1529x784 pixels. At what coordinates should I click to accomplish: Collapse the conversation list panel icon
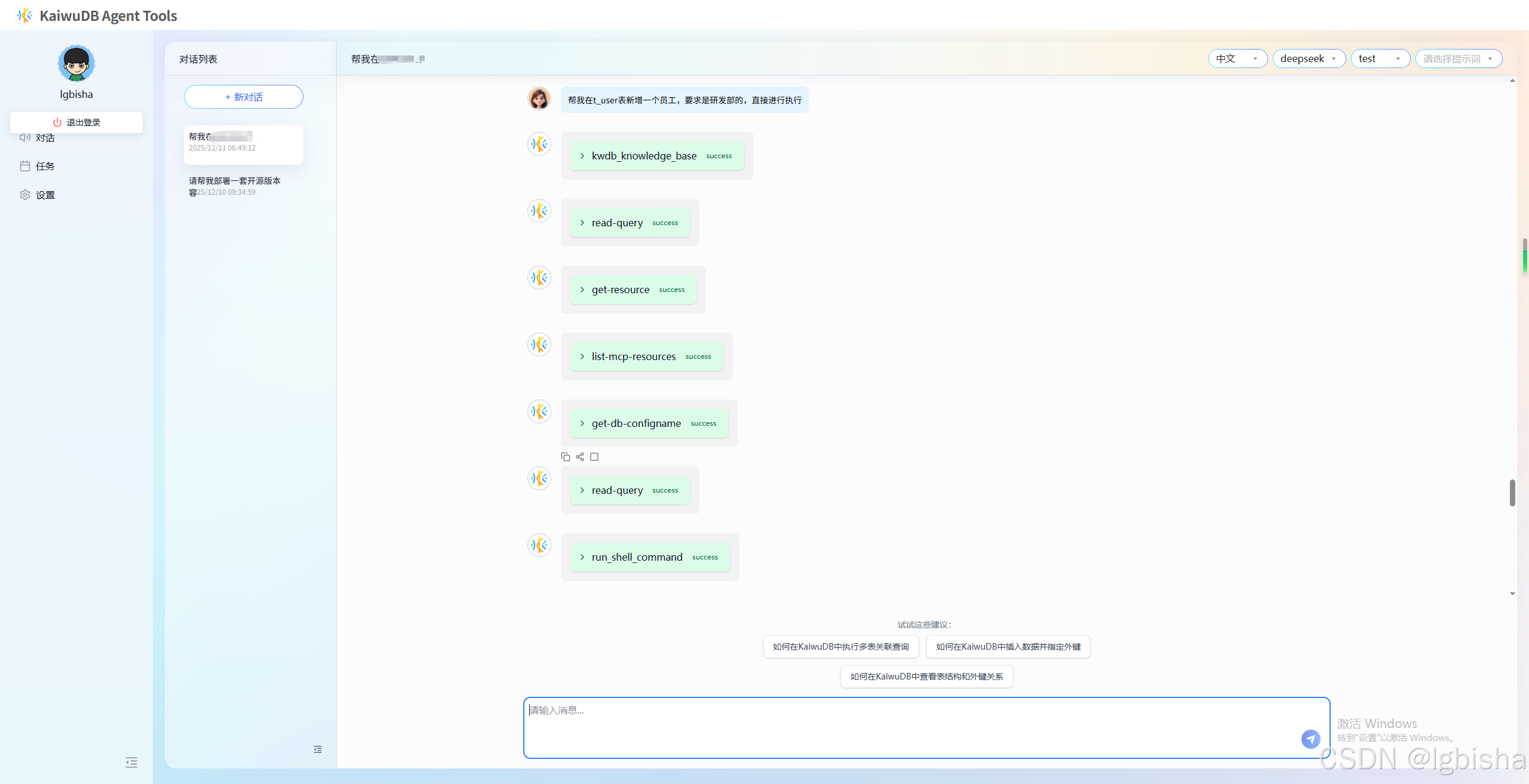click(318, 749)
